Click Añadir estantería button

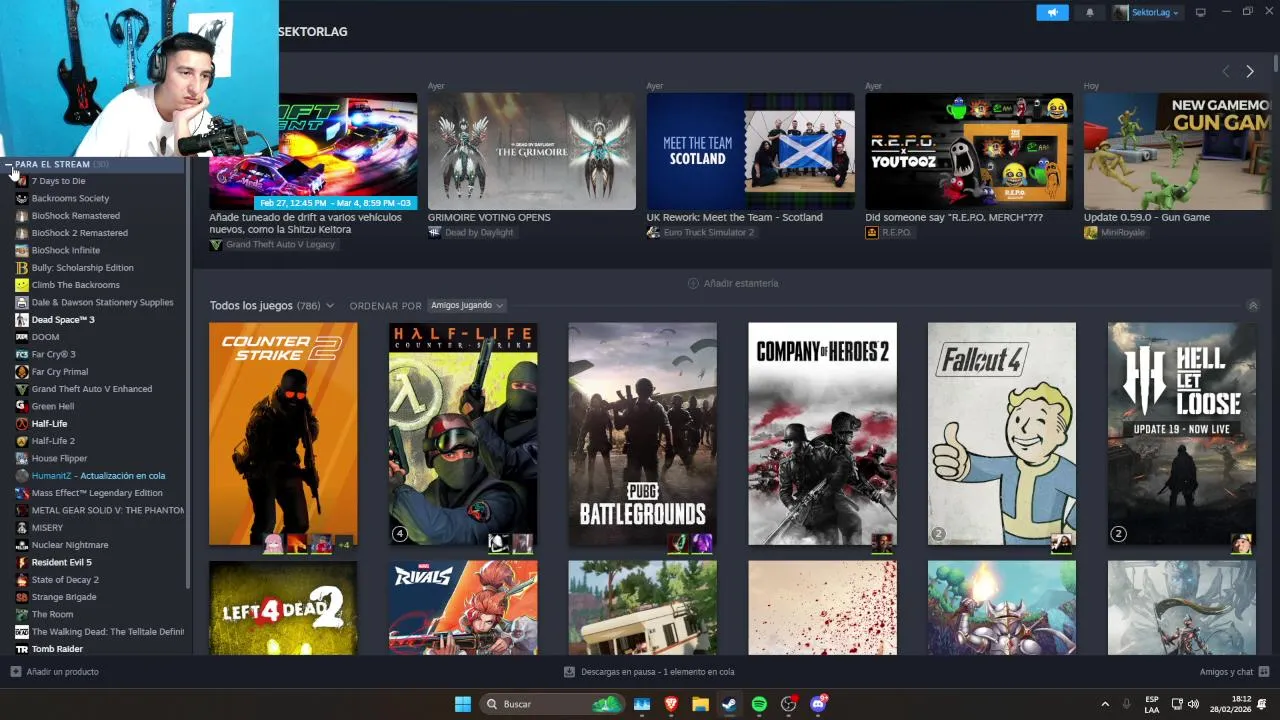733,283
